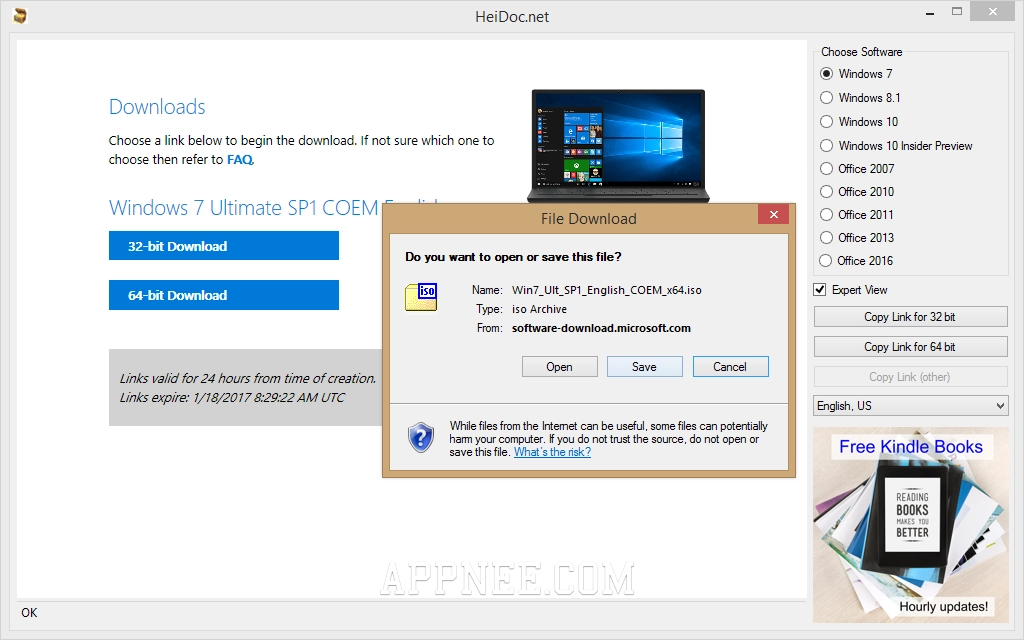
Task: Click Save in the File Download dialog
Action: (x=645, y=367)
